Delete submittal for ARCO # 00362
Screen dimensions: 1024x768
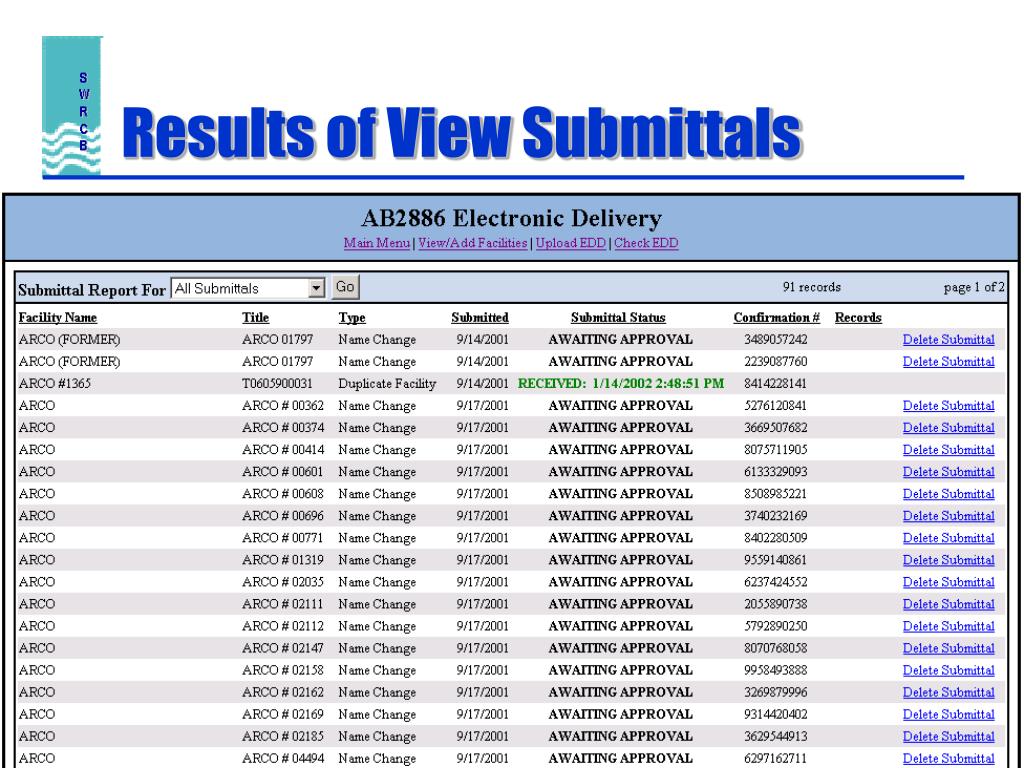(x=949, y=406)
